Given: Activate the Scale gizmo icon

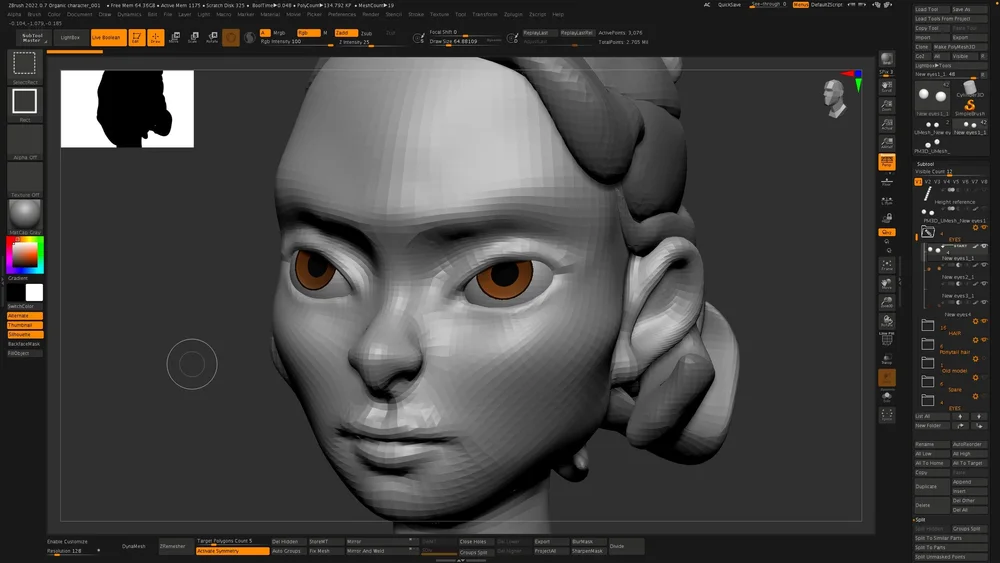Looking at the screenshot, I should click(x=193, y=38).
